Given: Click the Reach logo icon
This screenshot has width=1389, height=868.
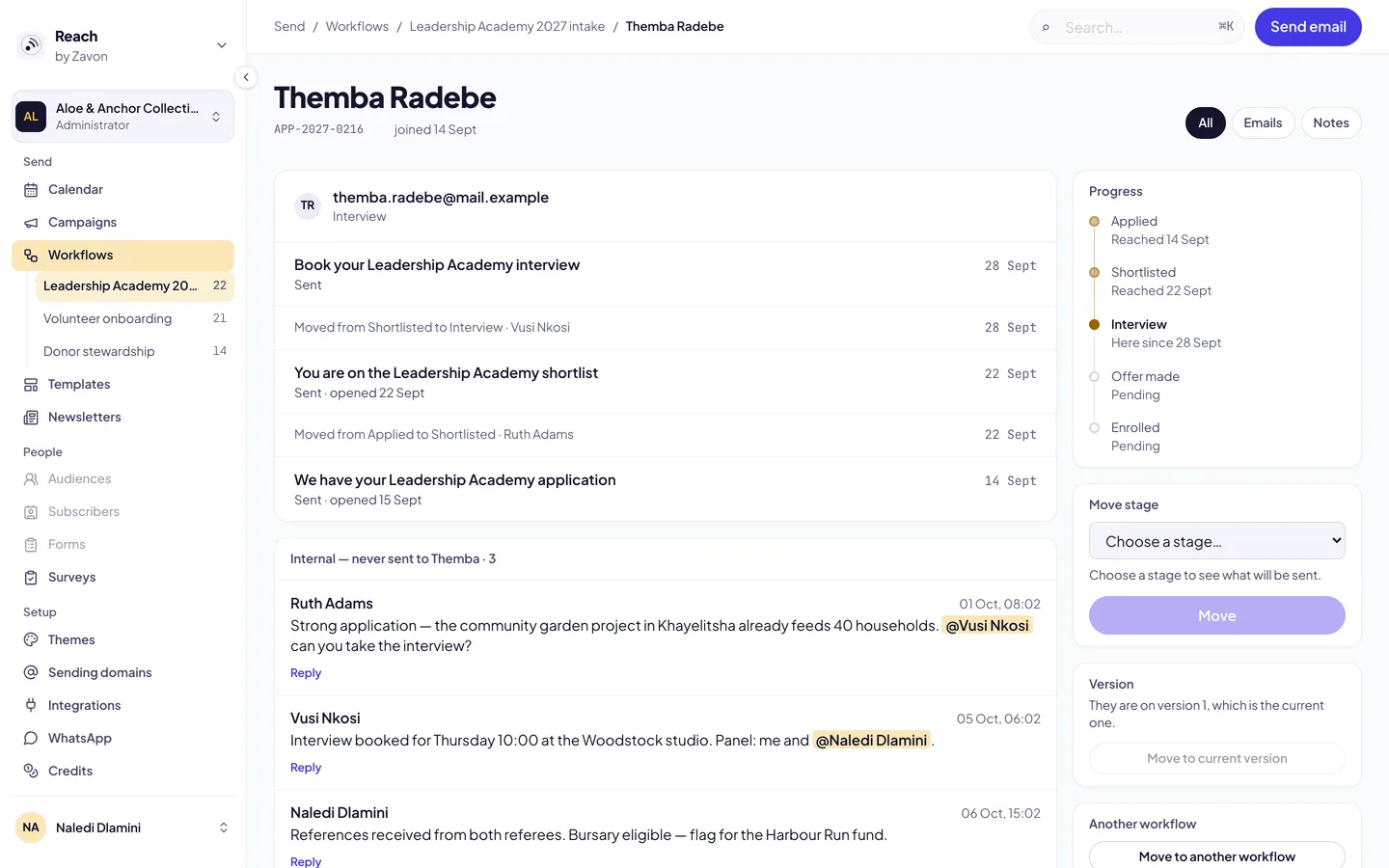Looking at the screenshot, I should (x=32, y=45).
